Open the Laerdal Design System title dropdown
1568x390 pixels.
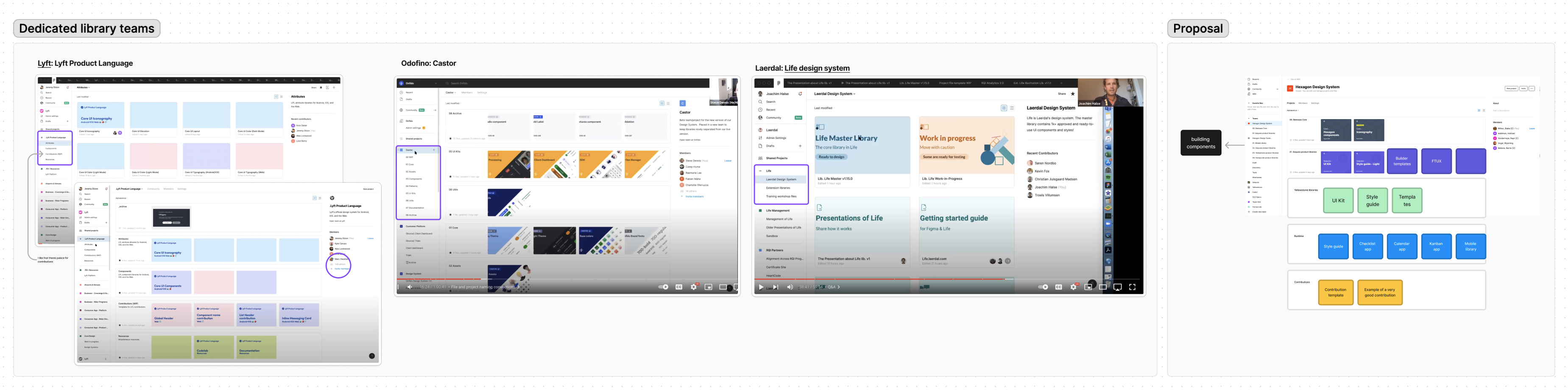pyautogui.click(x=834, y=94)
